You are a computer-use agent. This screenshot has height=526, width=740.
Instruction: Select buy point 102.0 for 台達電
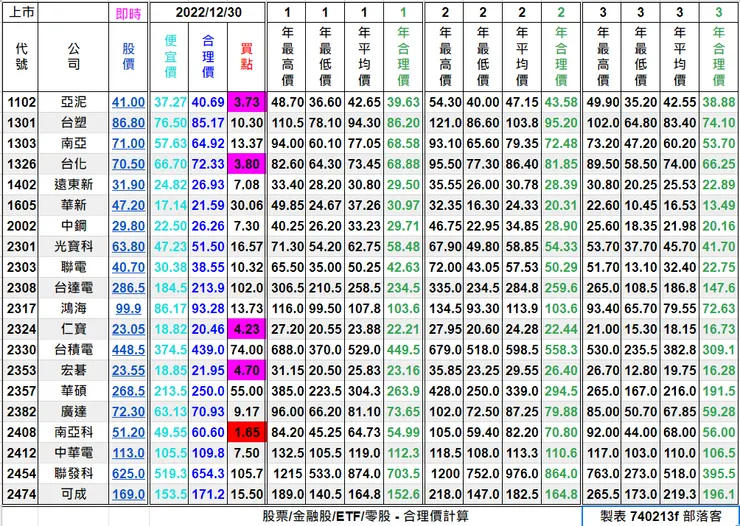pos(247,288)
